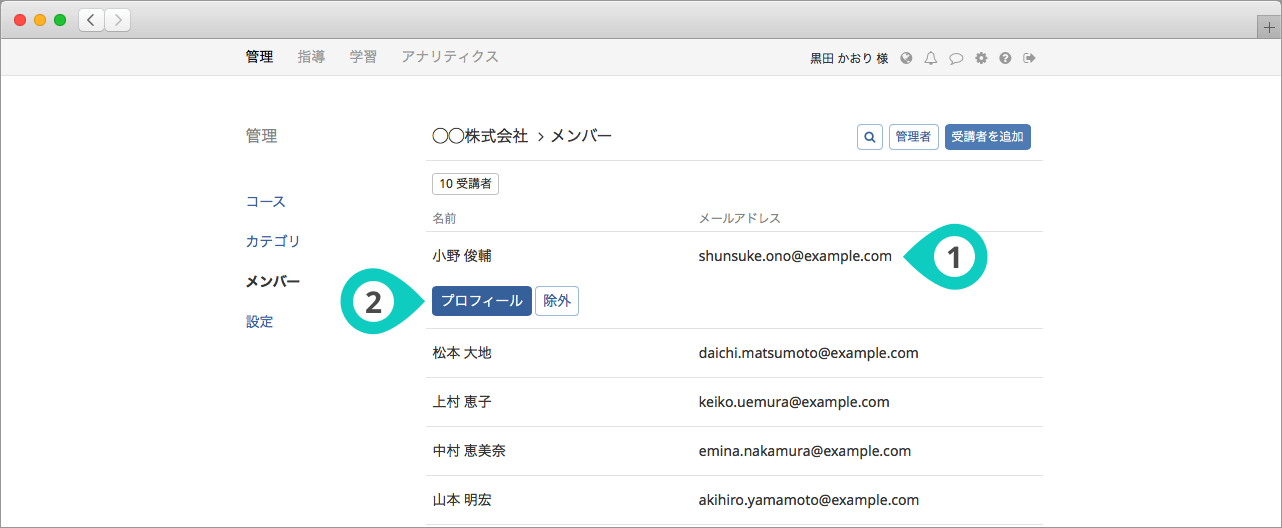This screenshot has height=528, width=1282.
Task: Click the browser forward arrow
Action: 118,20
